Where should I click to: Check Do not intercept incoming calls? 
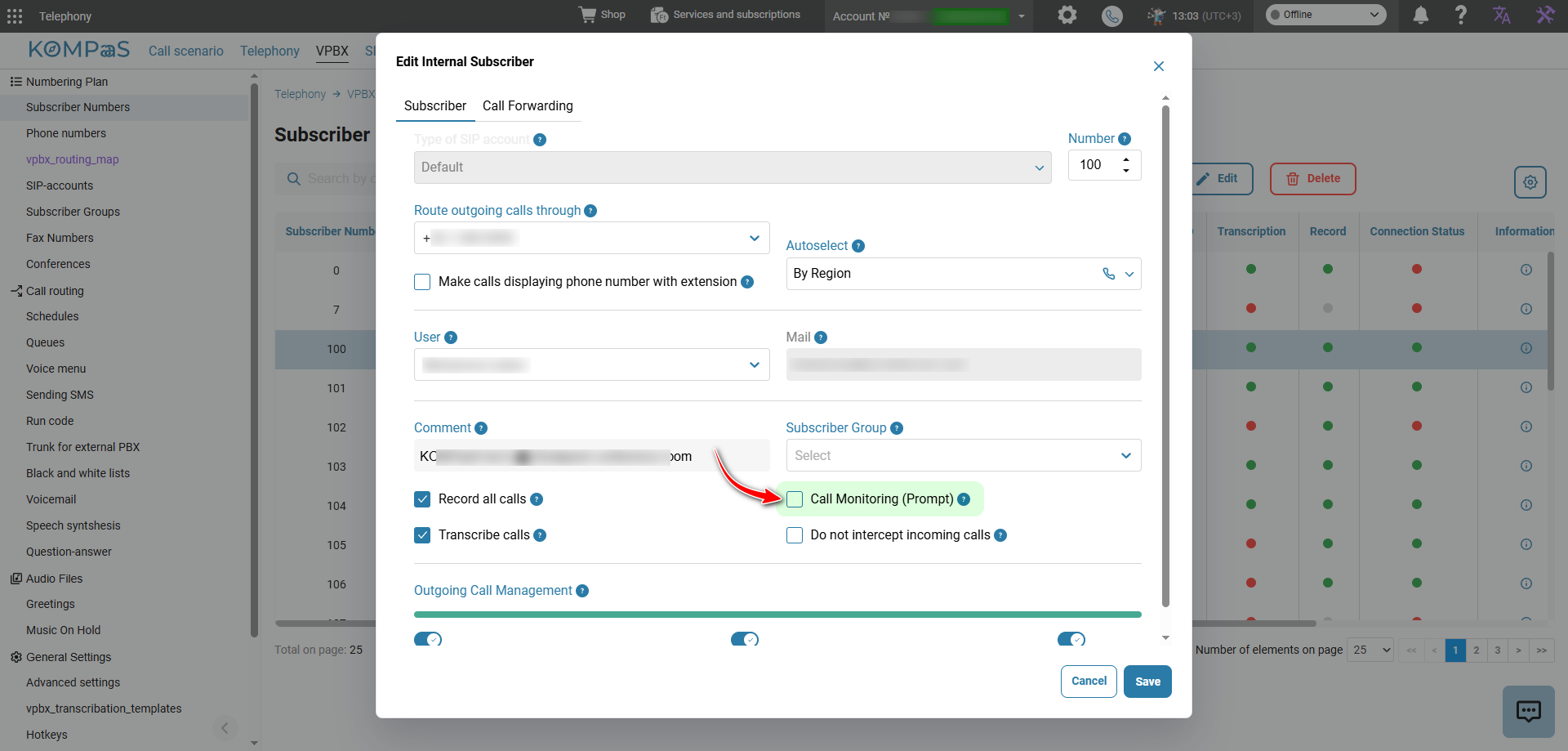(x=795, y=535)
